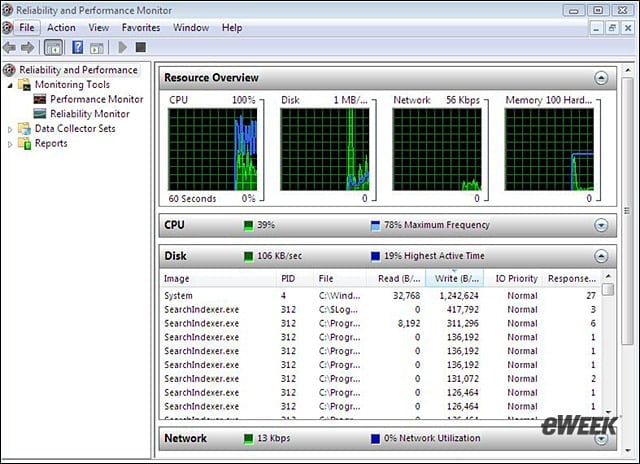Open the Favorites menu
Viewport: 640px width, 464px height.
click(141, 28)
